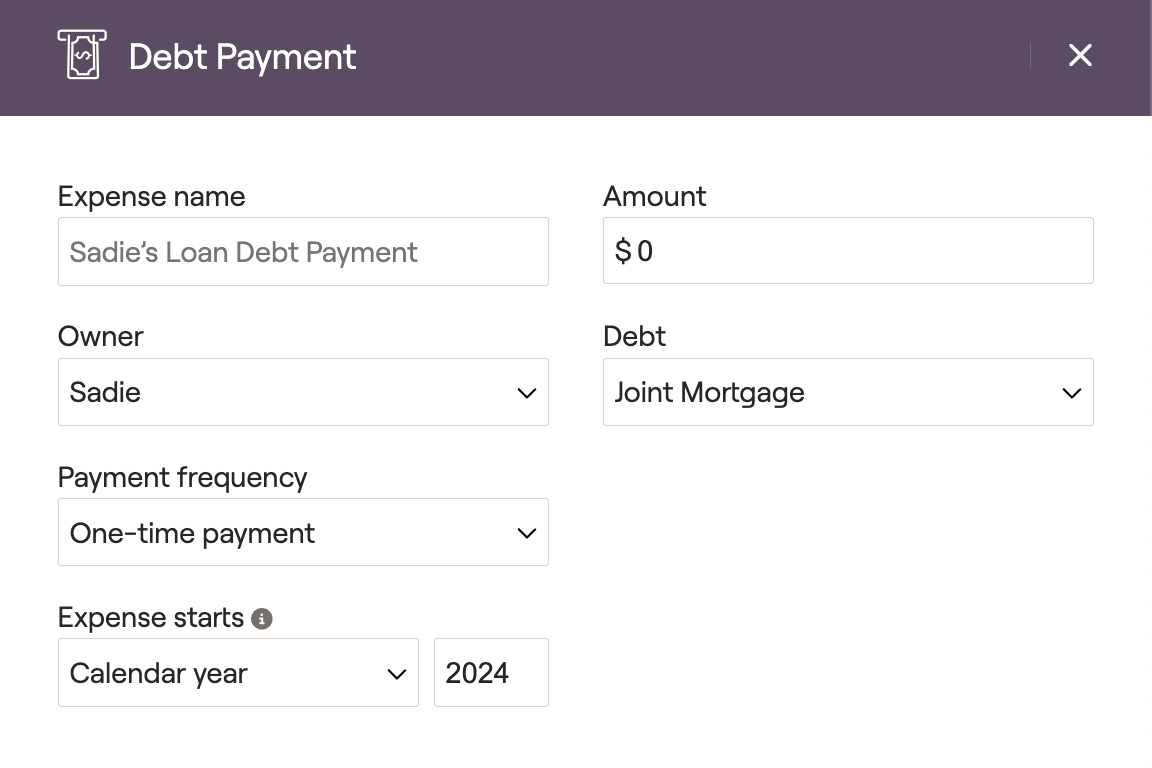Click the dollar sign in Amount field

click(x=623, y=251)
